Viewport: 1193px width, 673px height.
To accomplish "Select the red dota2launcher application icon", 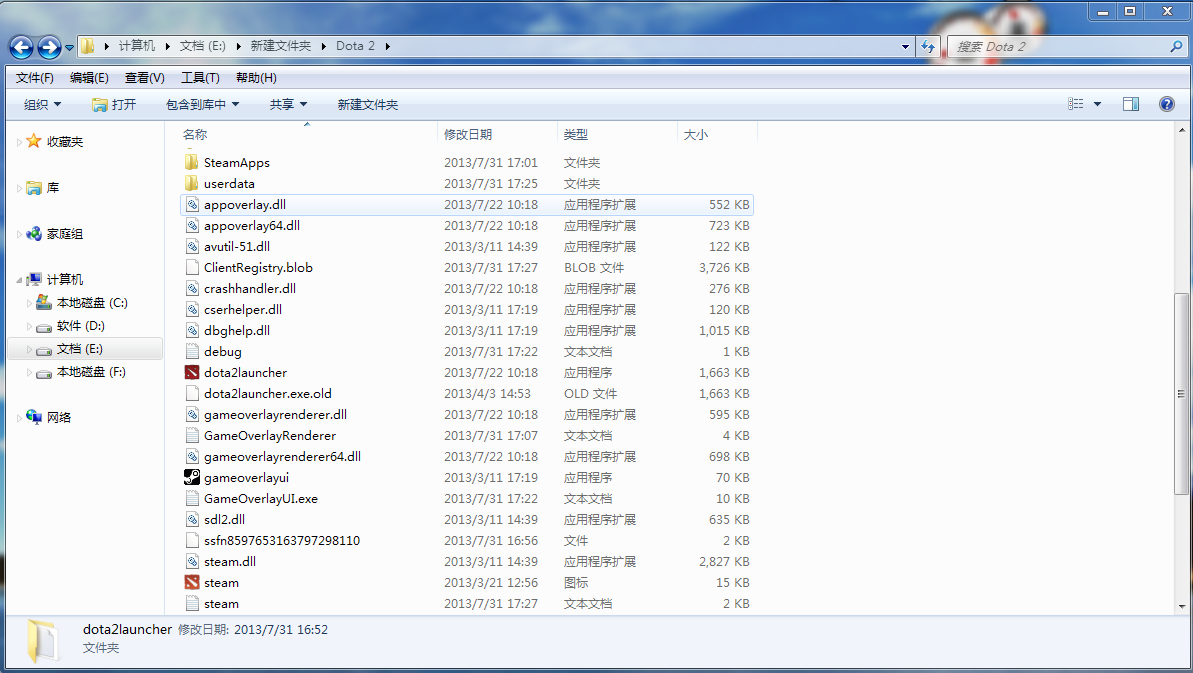I will pyautogui.click(x=192, y=373).
